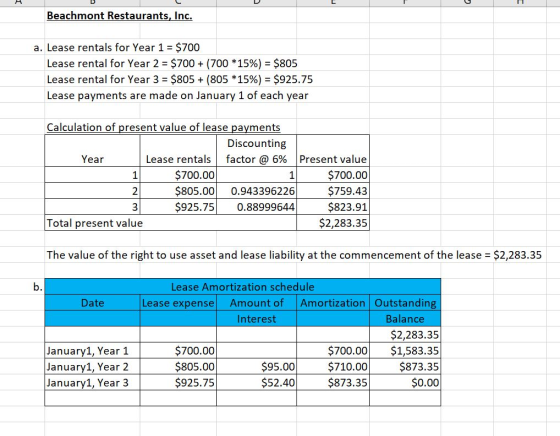Click the right to use asset sentence

[294, 255]
